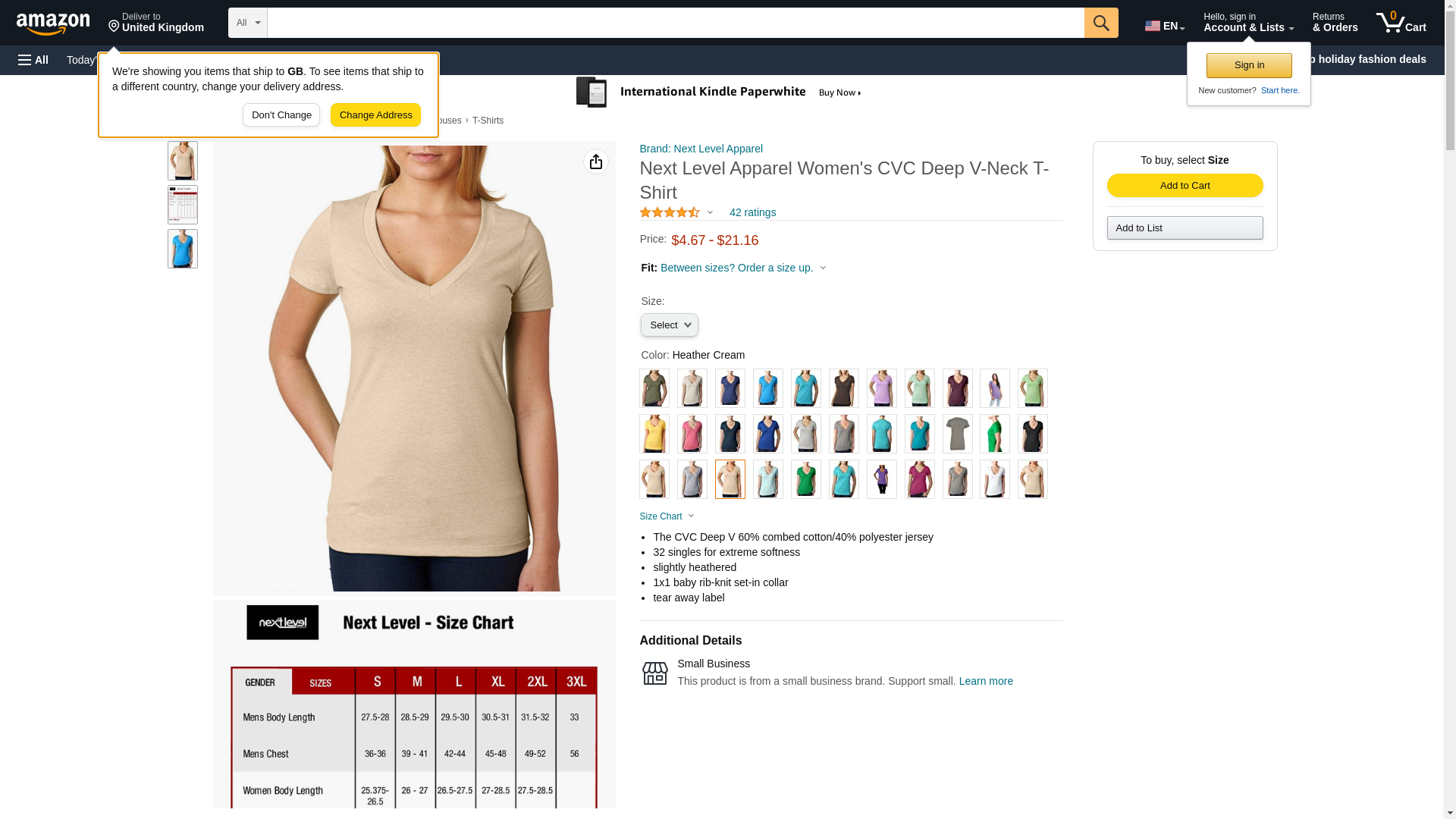Viewport: 1456px width, 819px height.
Task: Open Account & Lists menu
Action: pyautogui.click(x=1248, y=23)
